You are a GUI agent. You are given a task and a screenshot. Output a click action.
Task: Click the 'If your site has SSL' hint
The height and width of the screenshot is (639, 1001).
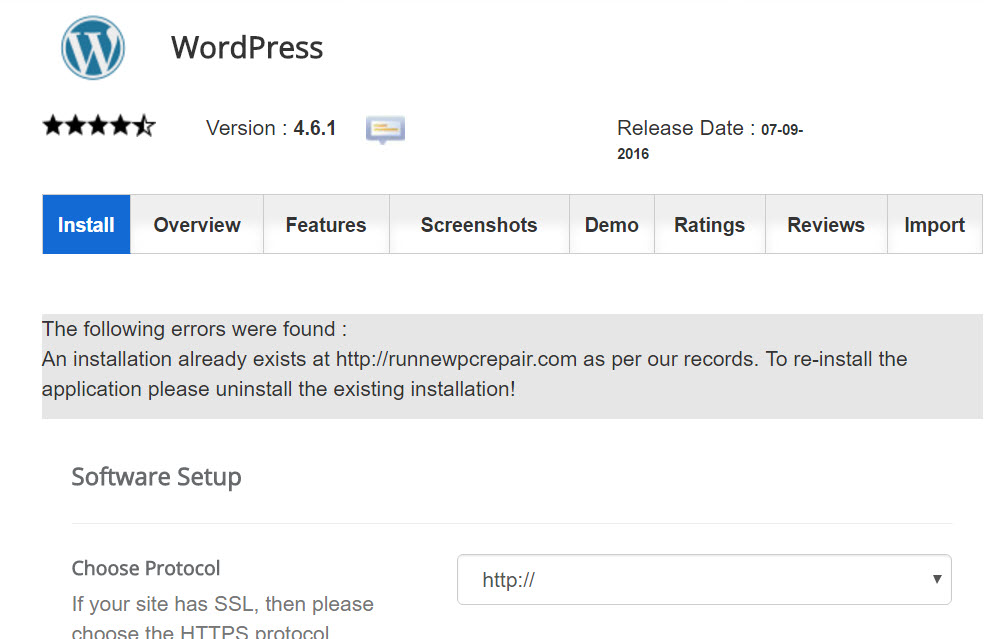[x=223, y=618]
